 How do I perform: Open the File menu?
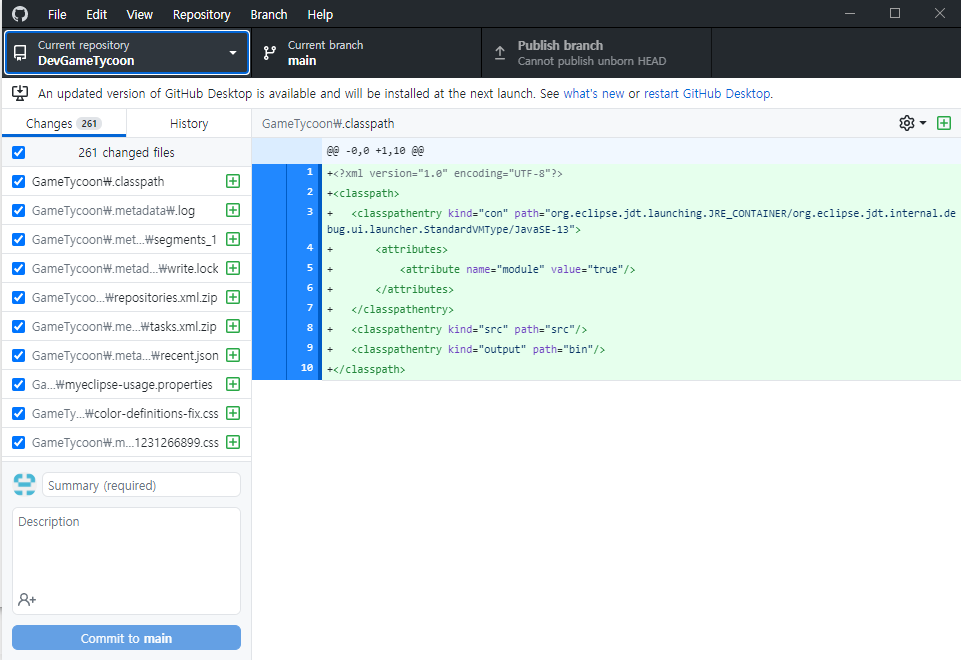tap(57, 14)
